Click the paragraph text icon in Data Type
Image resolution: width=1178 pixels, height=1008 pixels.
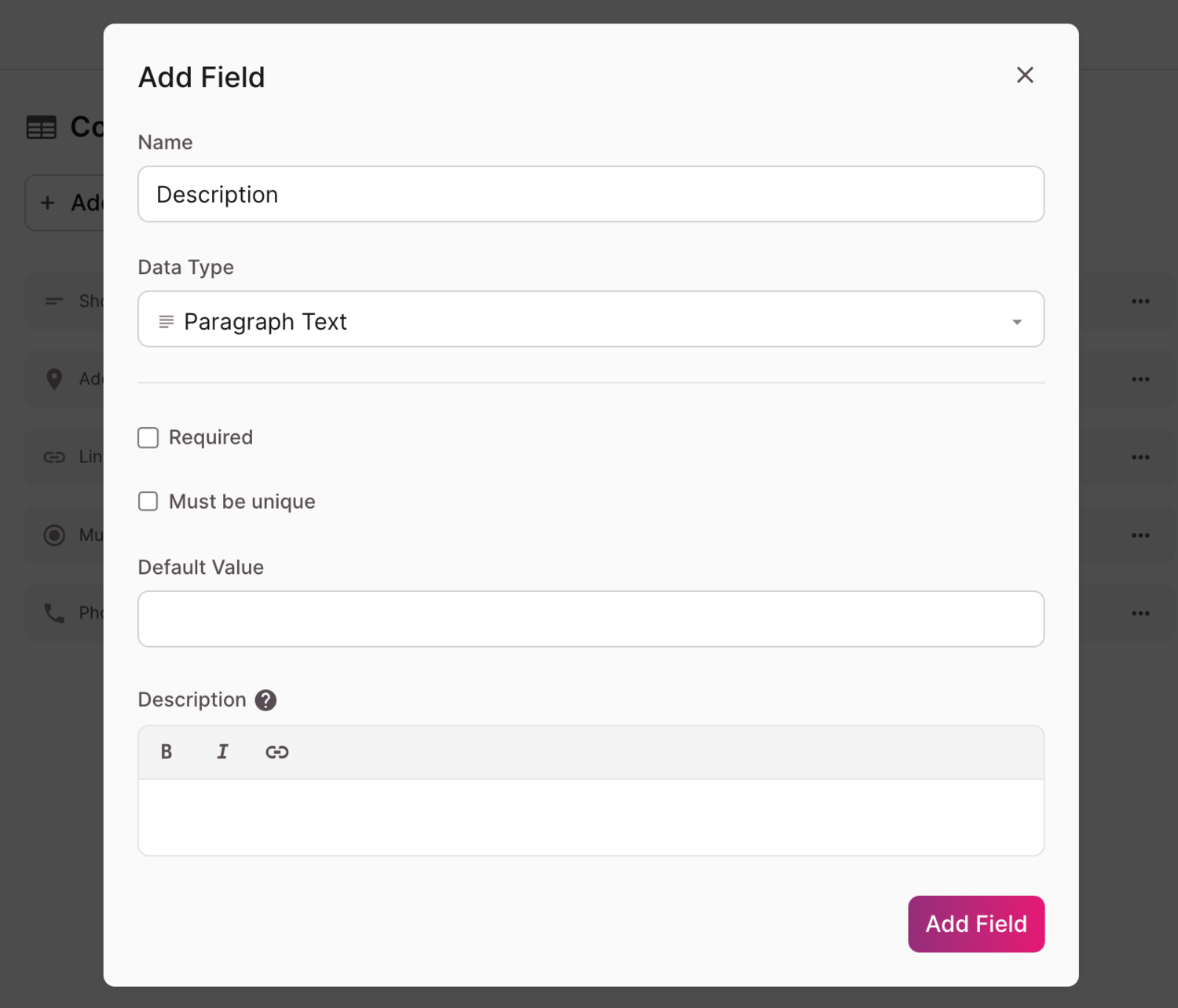coord(166,322)
